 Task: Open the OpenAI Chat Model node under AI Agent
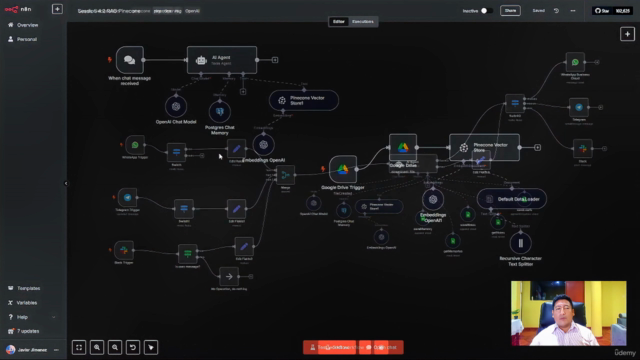click(176, 107)
